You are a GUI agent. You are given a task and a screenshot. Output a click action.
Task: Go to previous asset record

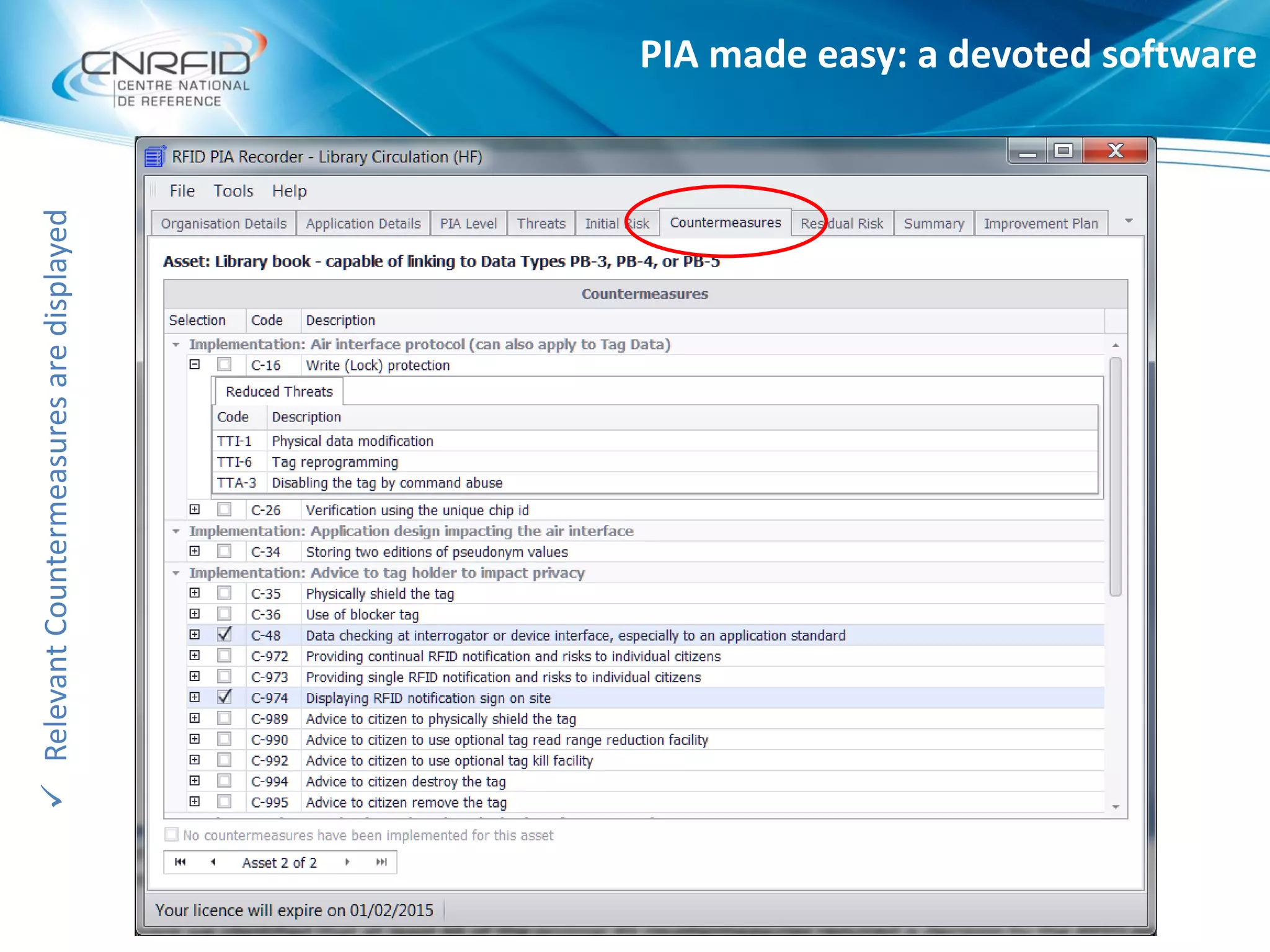click(213, 862)
